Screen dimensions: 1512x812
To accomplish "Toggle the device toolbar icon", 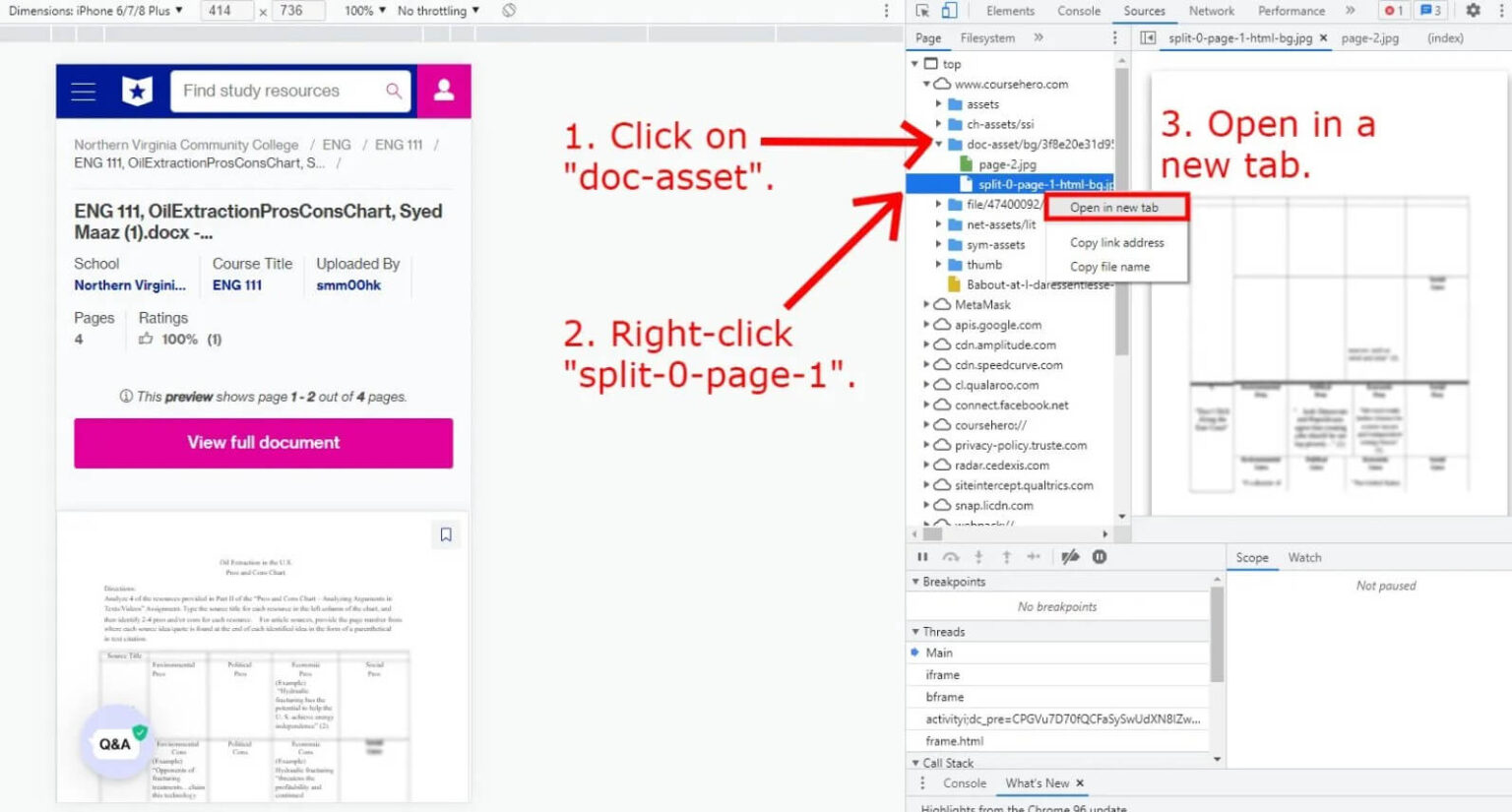I will pos(949,11).
